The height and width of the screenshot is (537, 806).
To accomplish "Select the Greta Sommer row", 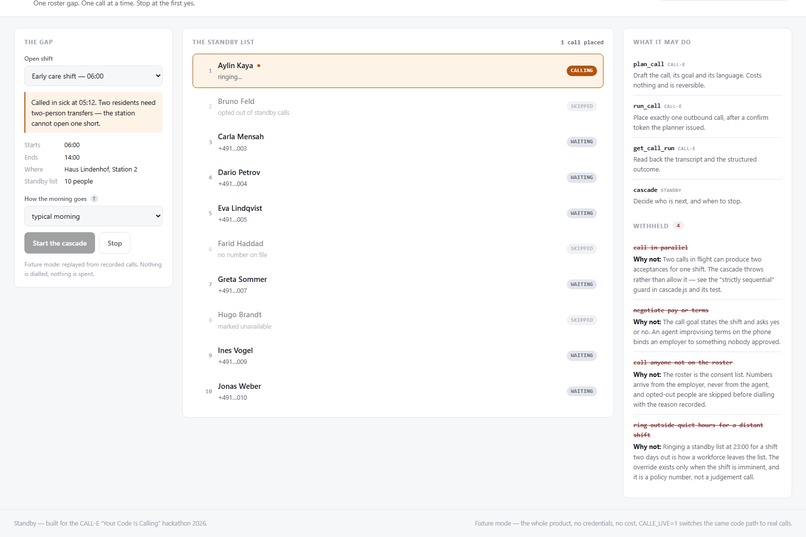I will [398, 285].
